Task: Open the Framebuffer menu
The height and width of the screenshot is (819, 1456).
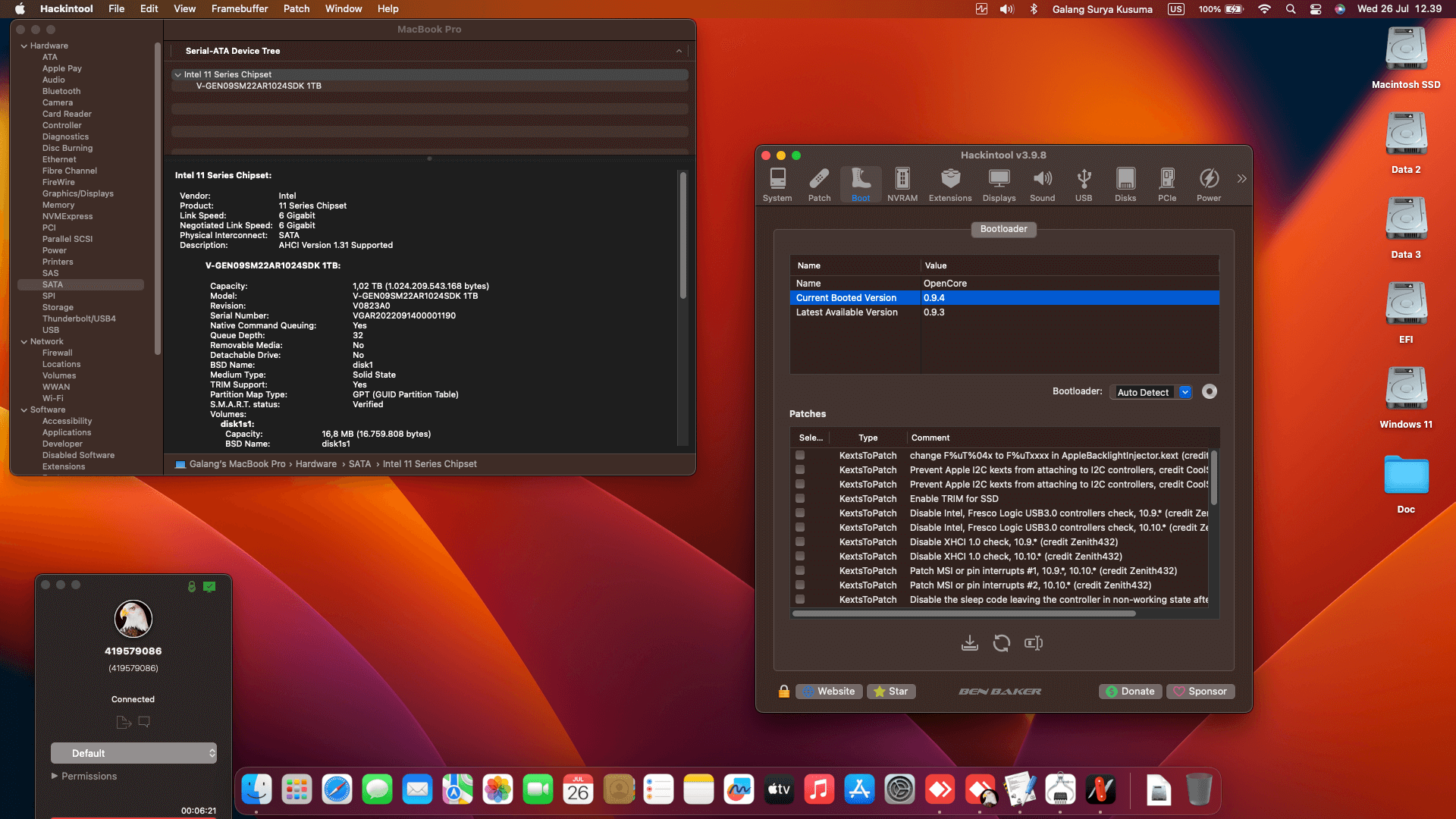Action: (239, 8)
